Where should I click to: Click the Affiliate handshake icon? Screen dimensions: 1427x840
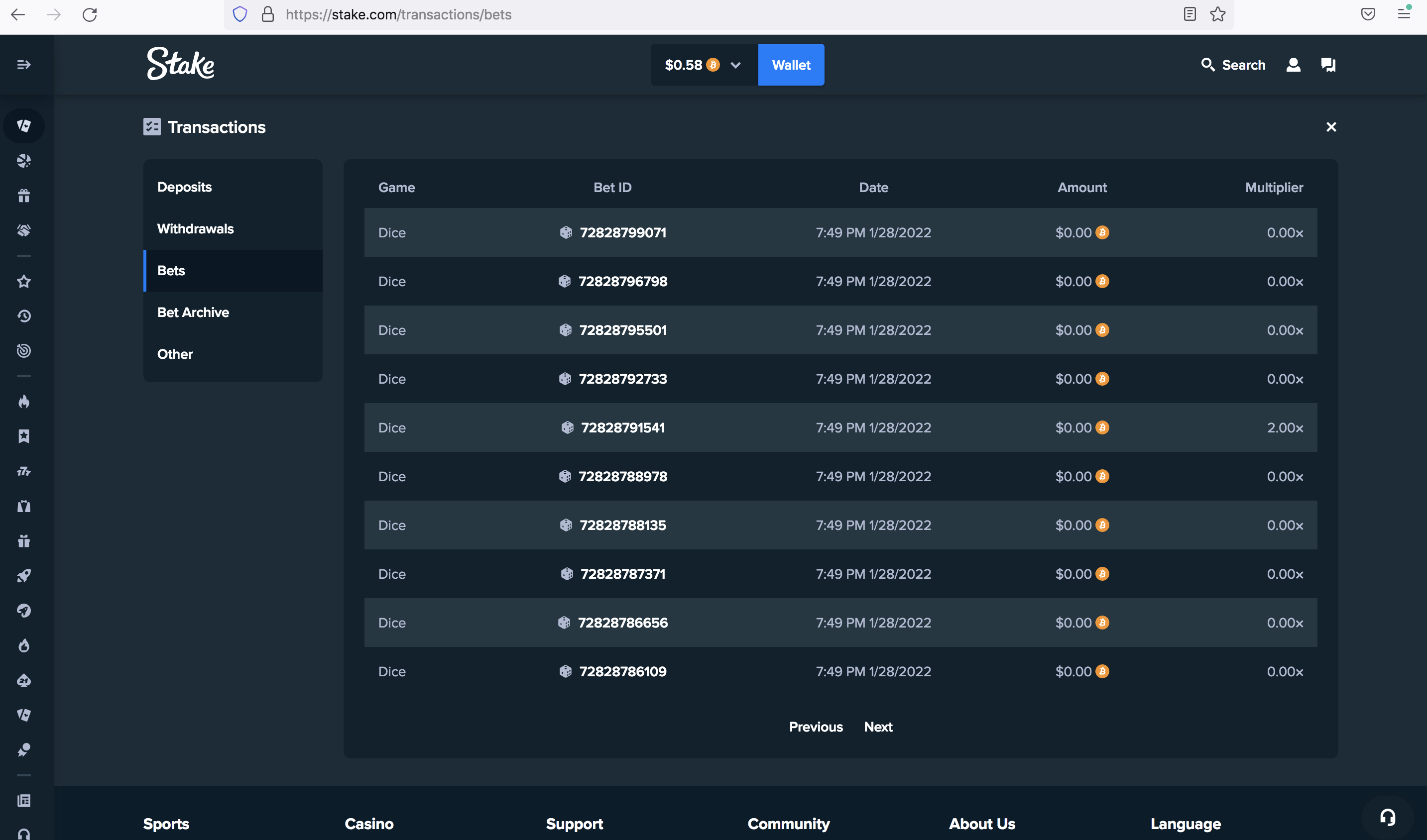point(24,230)
